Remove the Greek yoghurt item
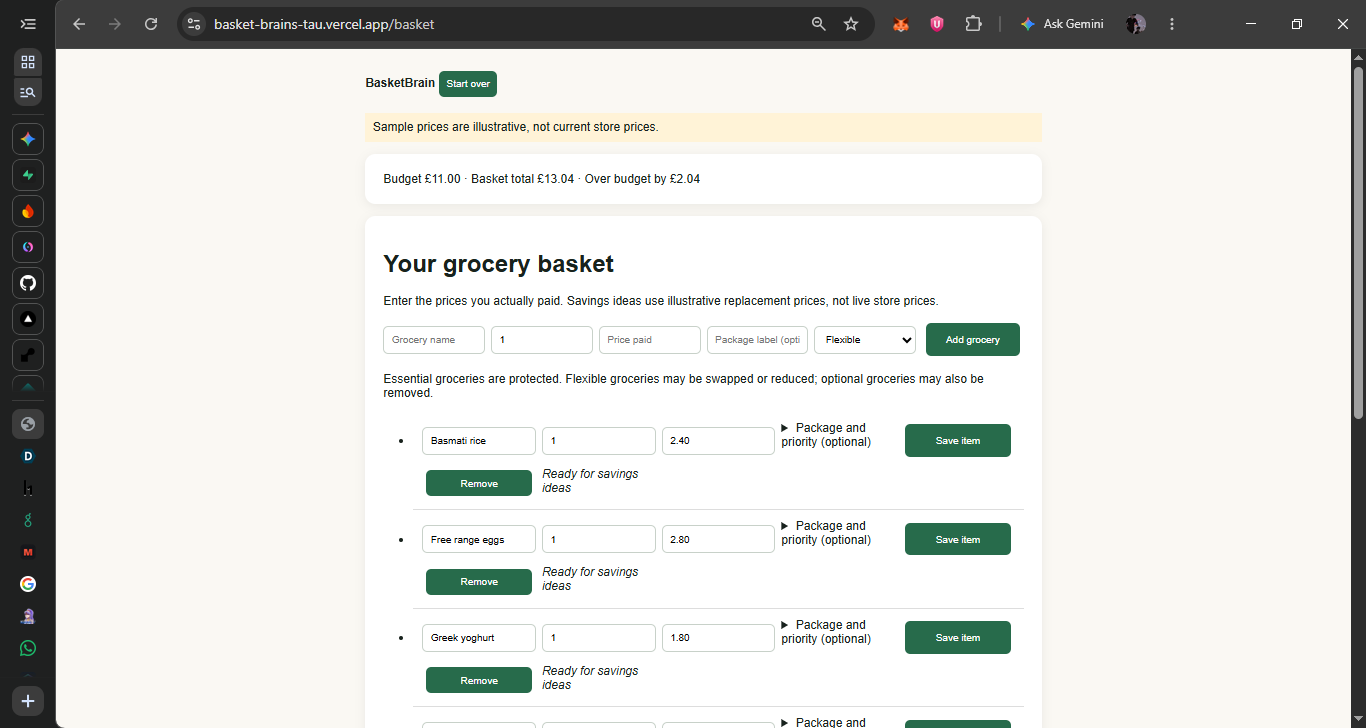Viewport: 1366px width, 728px height. point(479,681)
